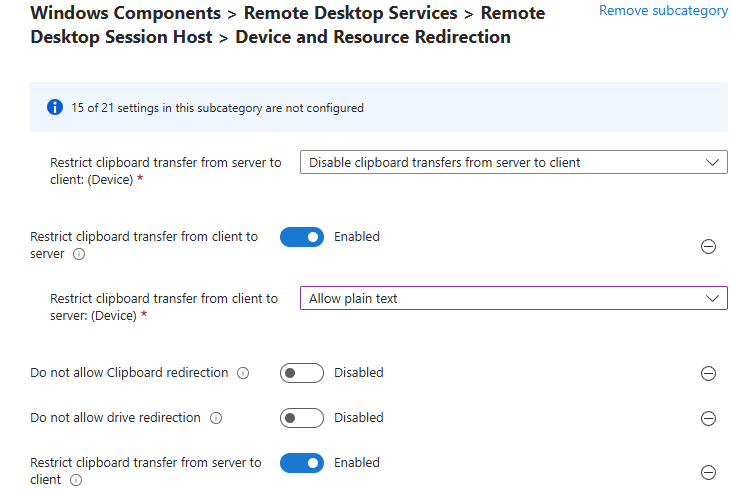The image size is (731, 489).
Task: Enable the Do not allow Clipboard redirection toggle
Action: pos(302,373)
